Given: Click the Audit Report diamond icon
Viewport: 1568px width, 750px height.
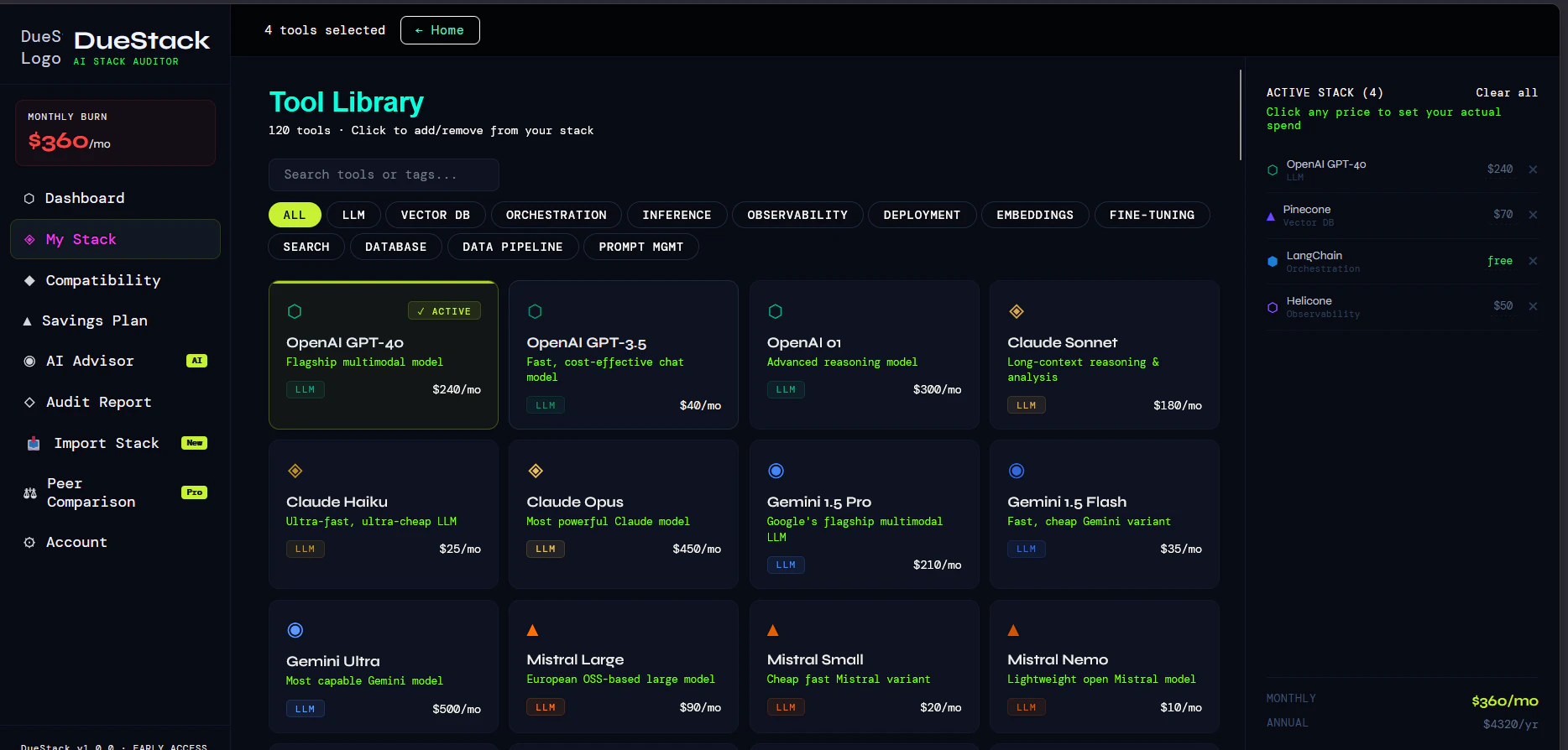Looking at the screenshot, I should tap(29, 403).
